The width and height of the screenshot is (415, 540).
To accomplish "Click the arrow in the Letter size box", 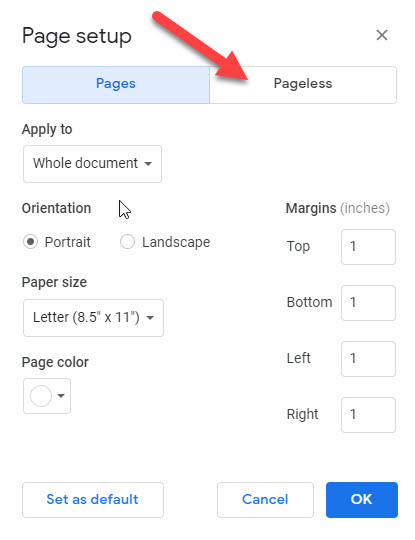I will point(150,318).
